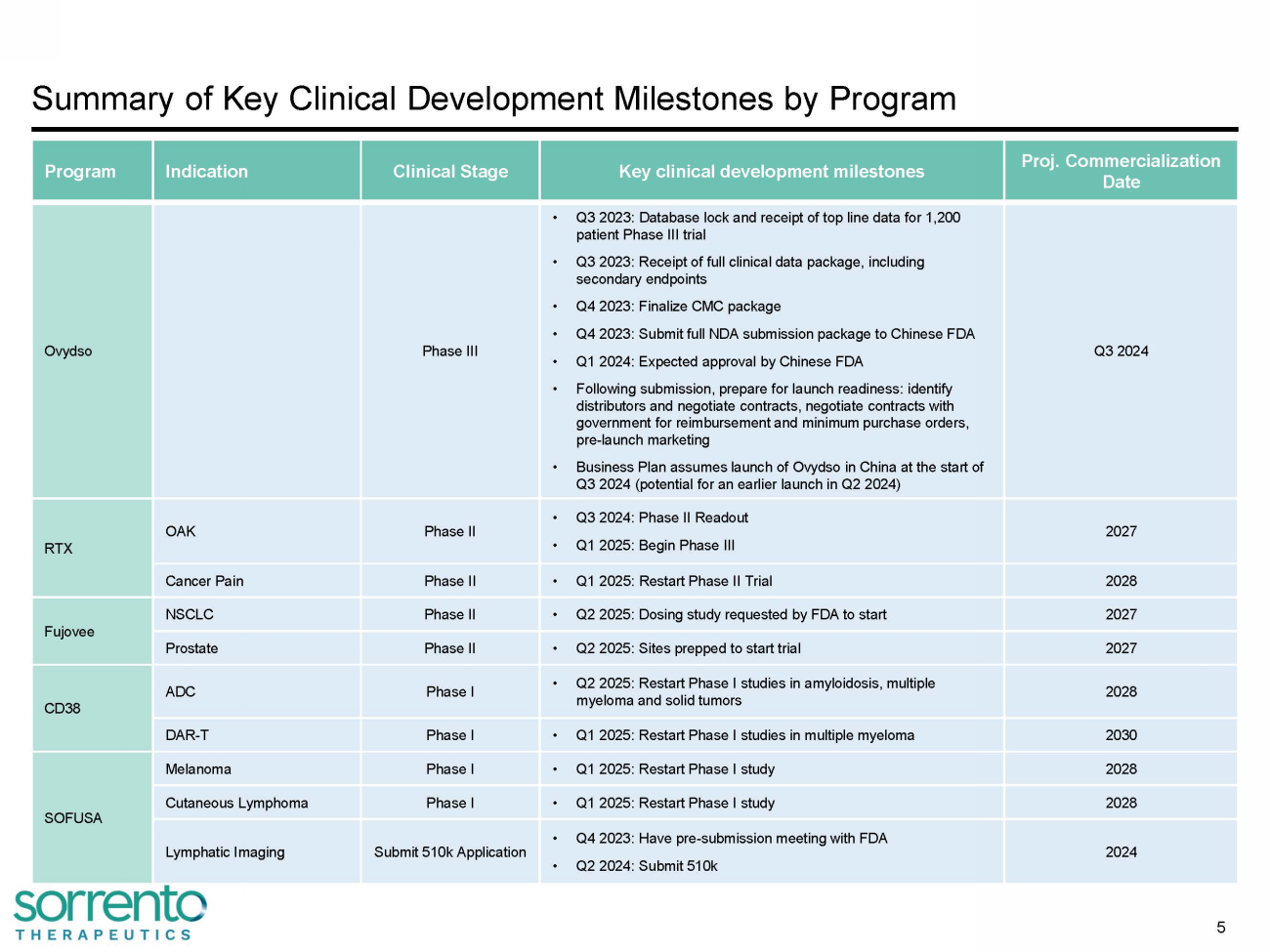Click Key clinical development milestones header
1270x952 pixels.
[771, 172]
